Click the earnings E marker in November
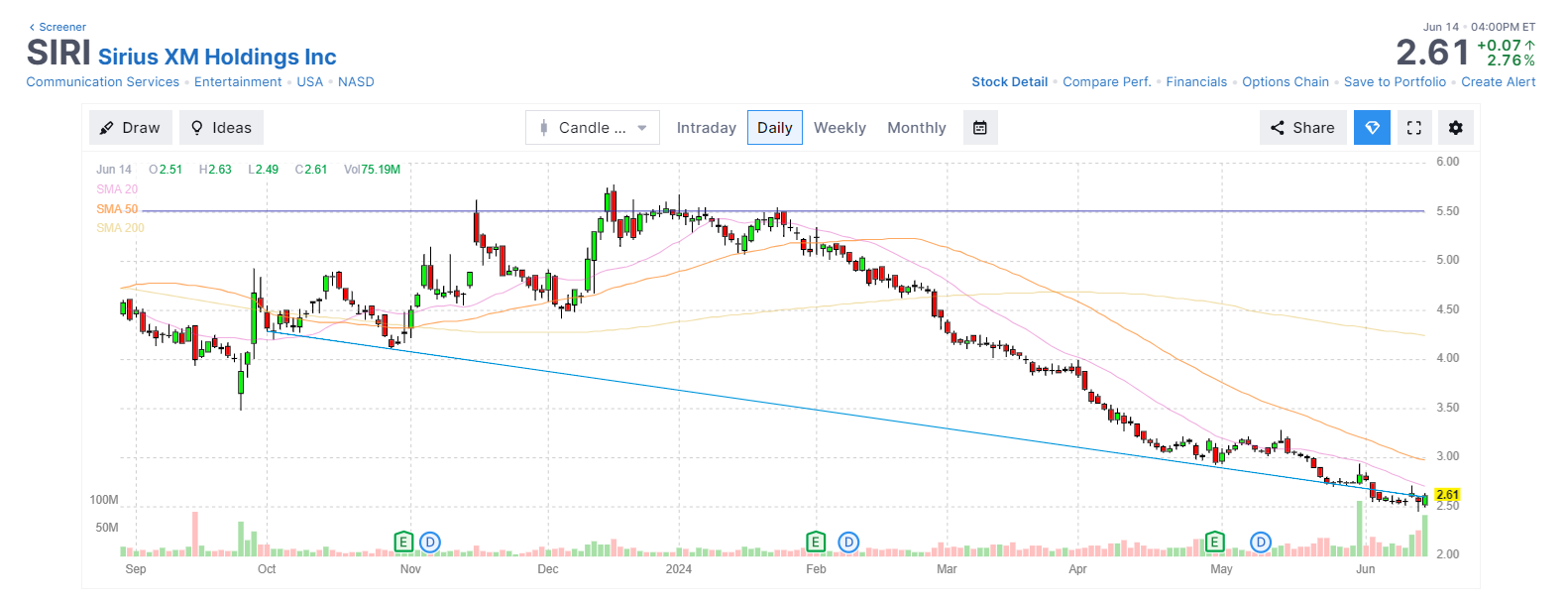 point(403,542)
